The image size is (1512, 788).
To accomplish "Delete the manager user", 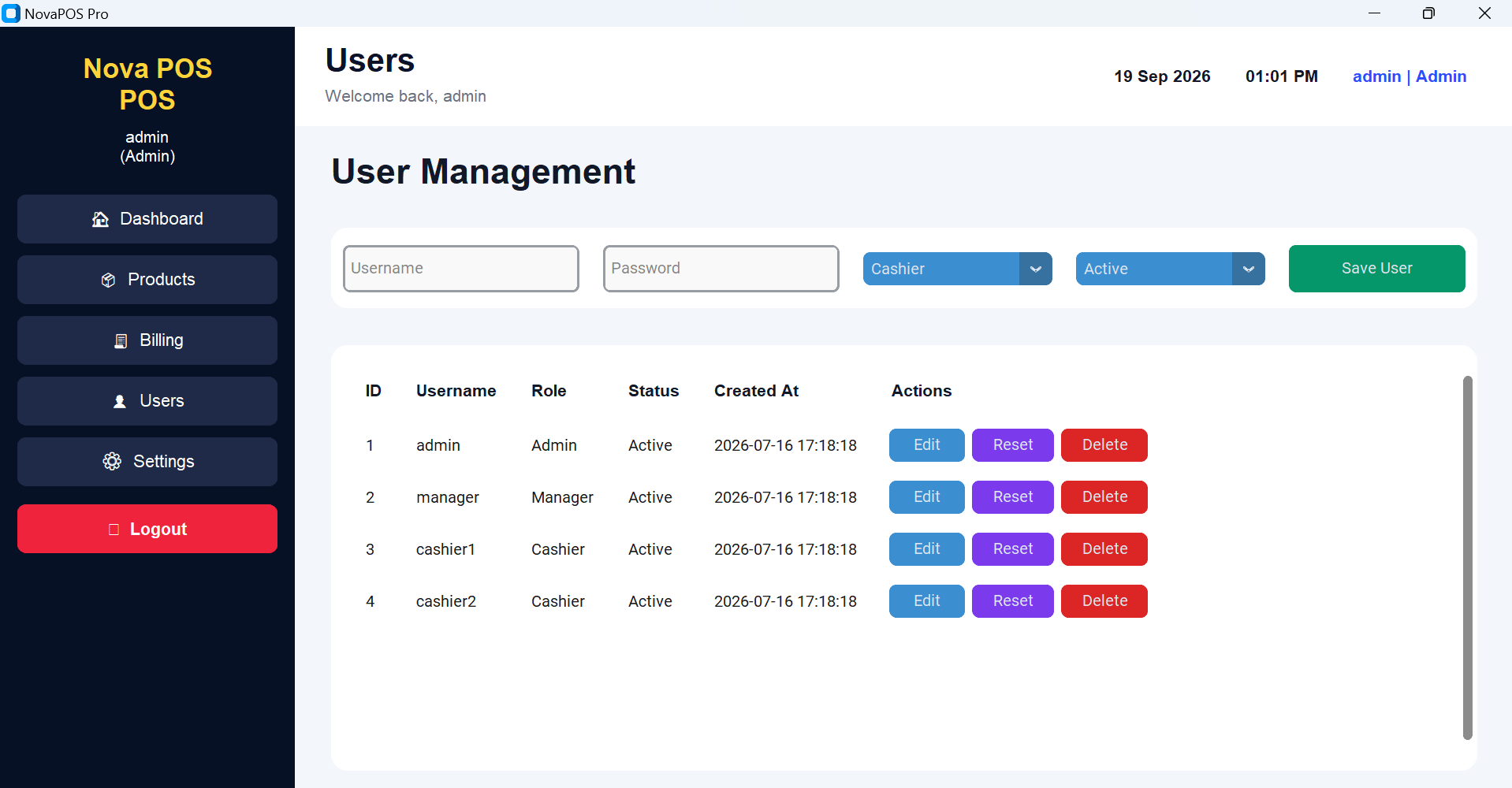I will point(1104,497).
